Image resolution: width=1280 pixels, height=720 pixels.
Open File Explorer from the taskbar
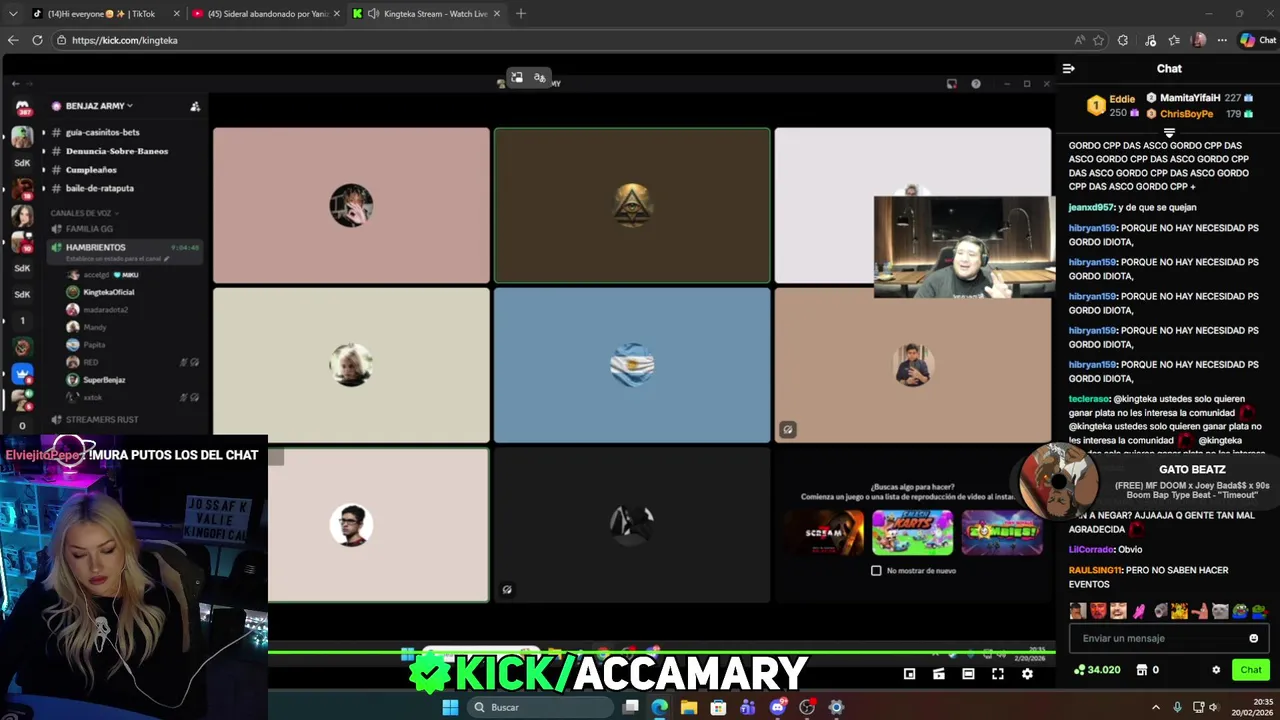pyautogui.click(x=689, y=707)
